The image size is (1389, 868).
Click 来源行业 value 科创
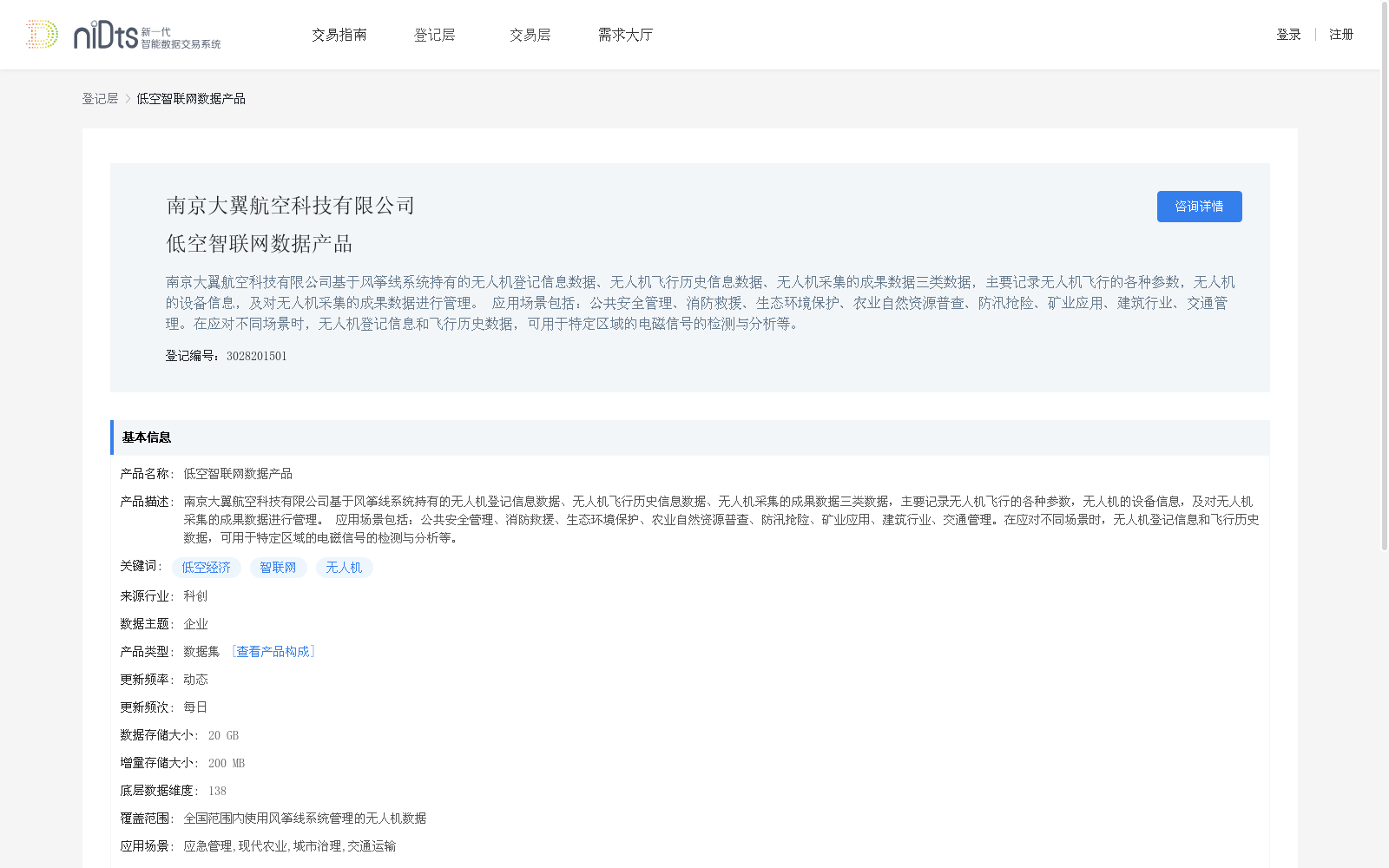click(195, 596)
